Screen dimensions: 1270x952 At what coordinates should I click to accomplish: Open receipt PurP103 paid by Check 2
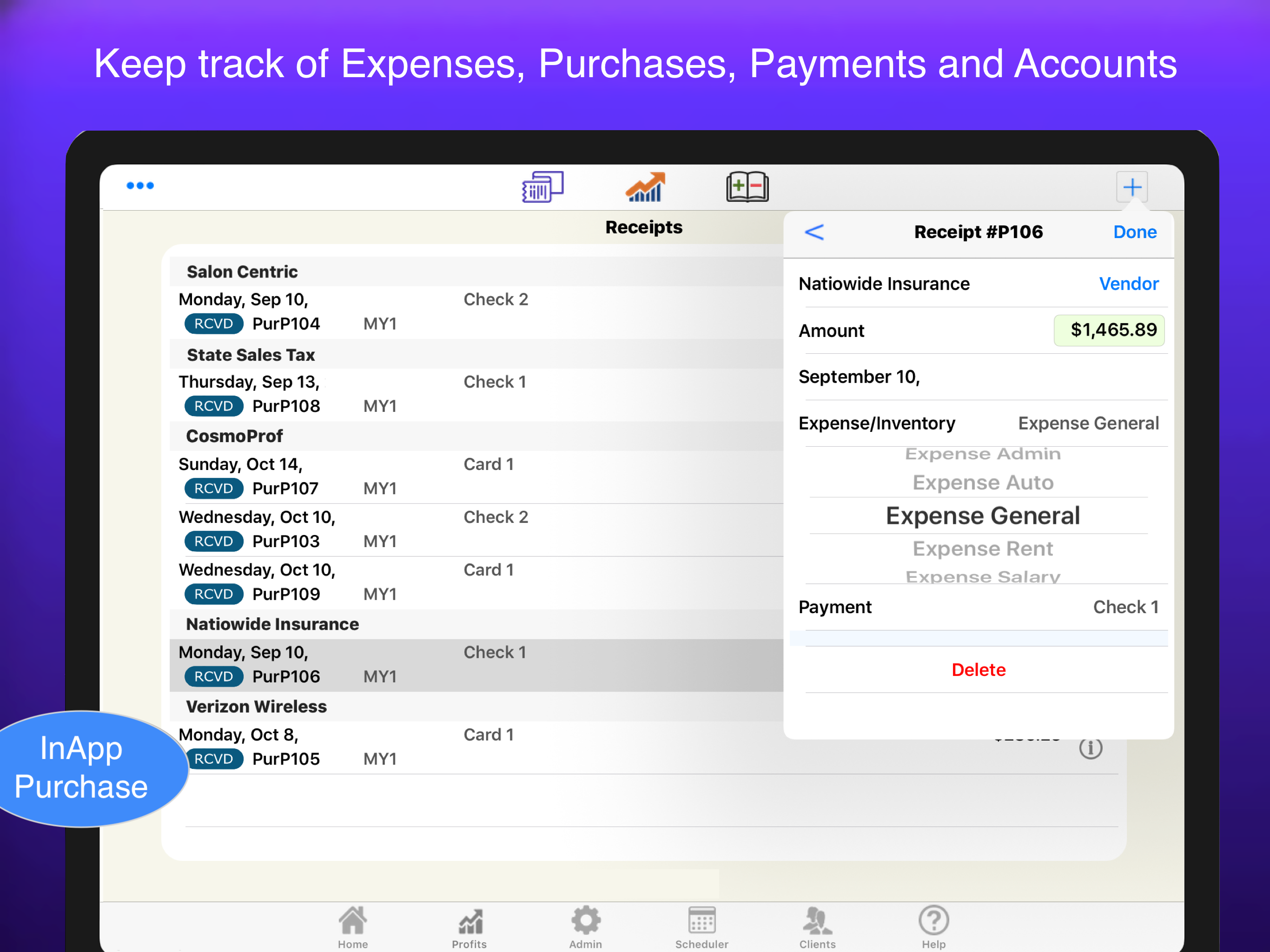tap(476, 529)
